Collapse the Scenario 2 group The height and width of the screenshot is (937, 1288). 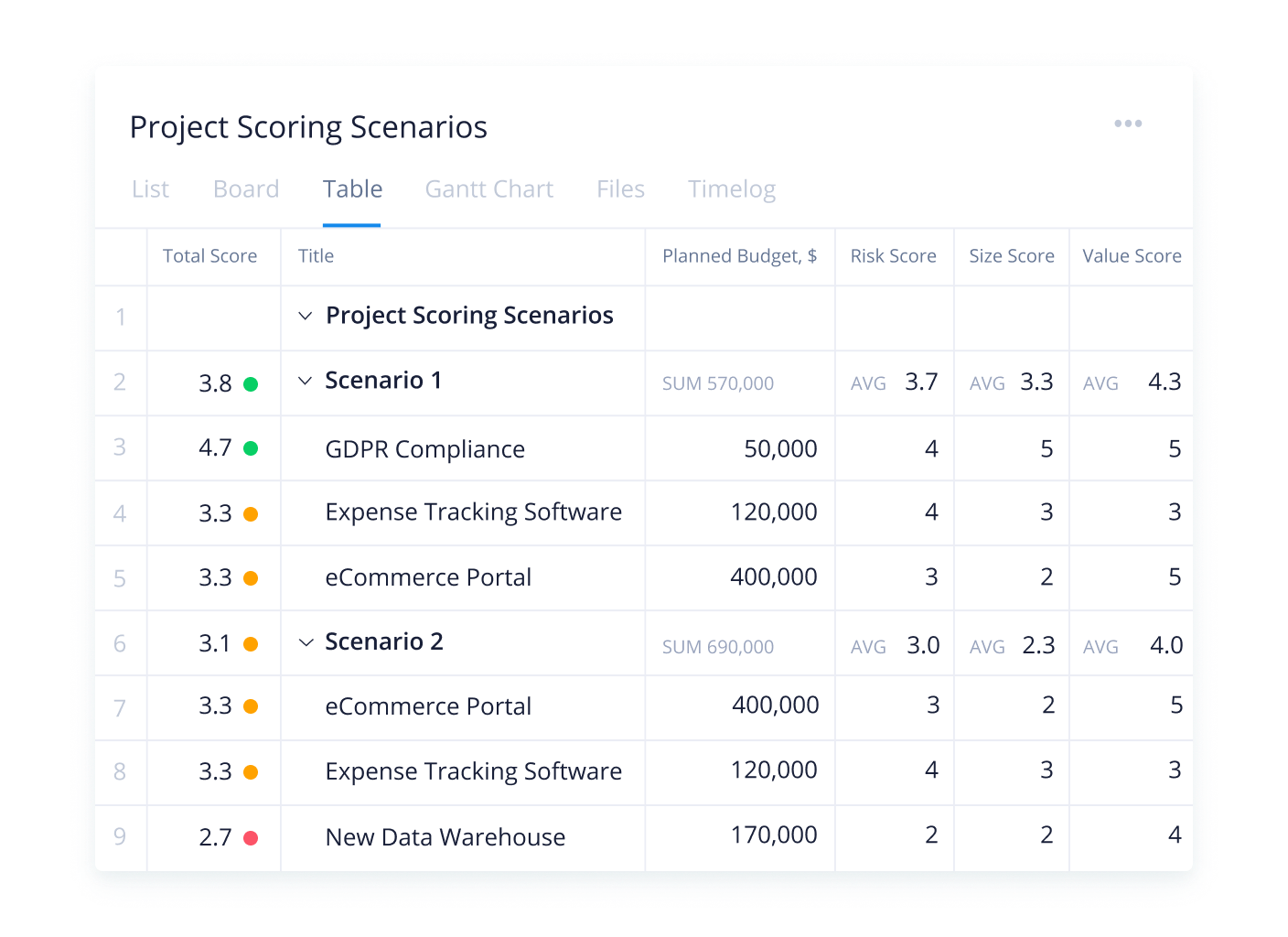[x=306, y=642]
